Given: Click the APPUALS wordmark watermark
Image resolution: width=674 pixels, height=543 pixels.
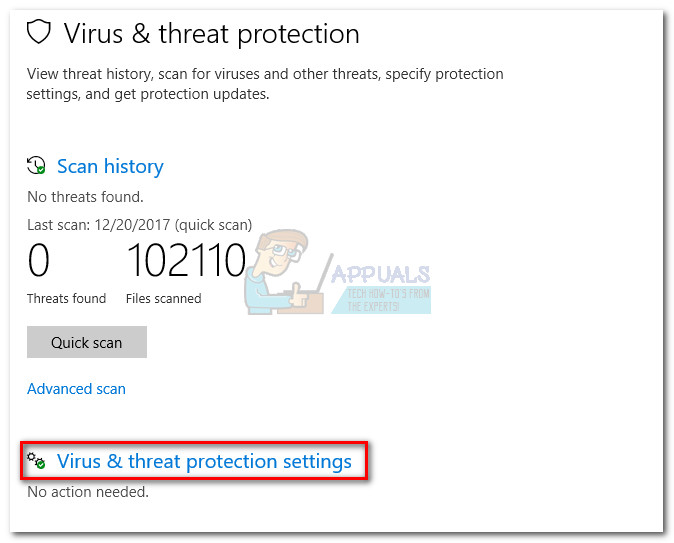Looking at the screenshot, I should coord(380,274).
